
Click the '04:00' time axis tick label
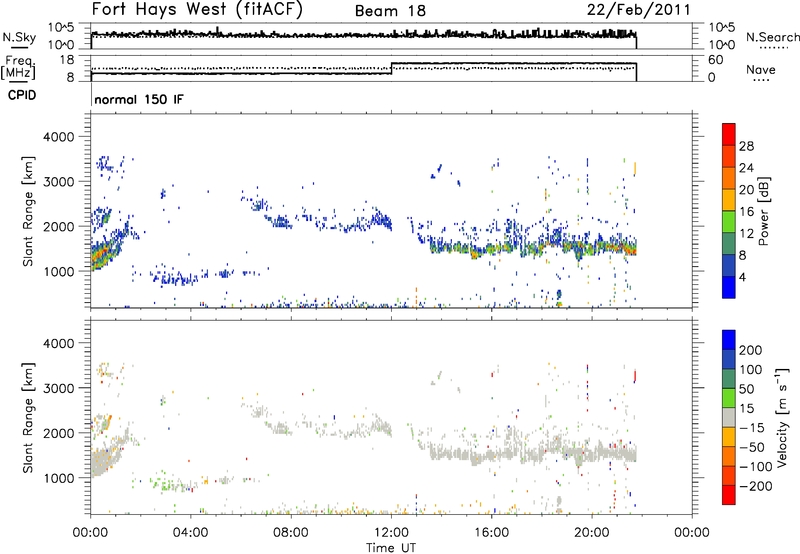pos(190,533)
